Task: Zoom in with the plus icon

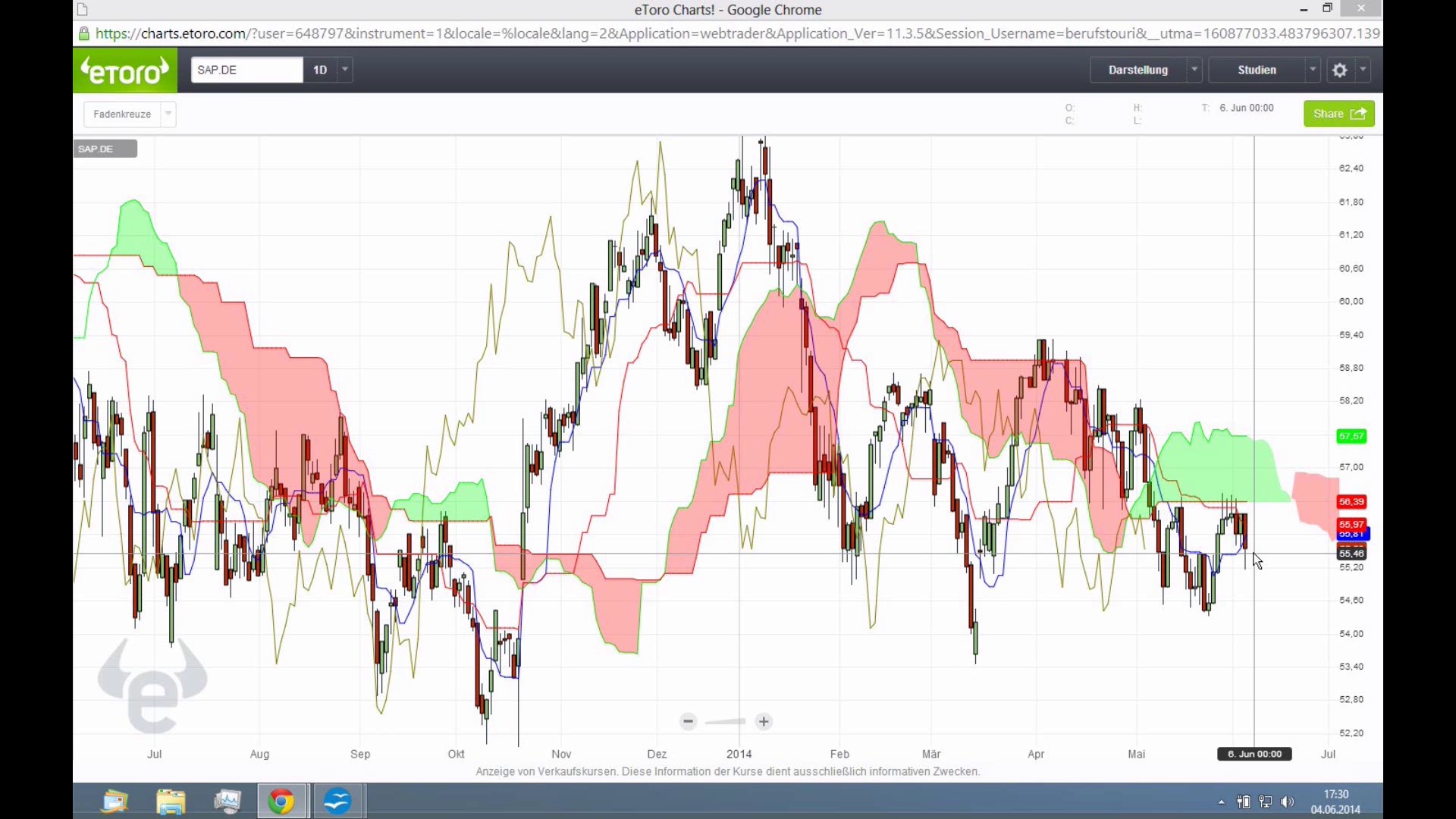Action: (x=764, y=721)
